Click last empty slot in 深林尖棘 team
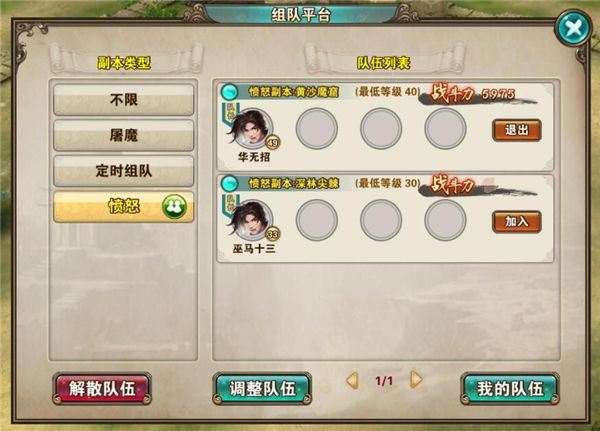 click(445, 220)
